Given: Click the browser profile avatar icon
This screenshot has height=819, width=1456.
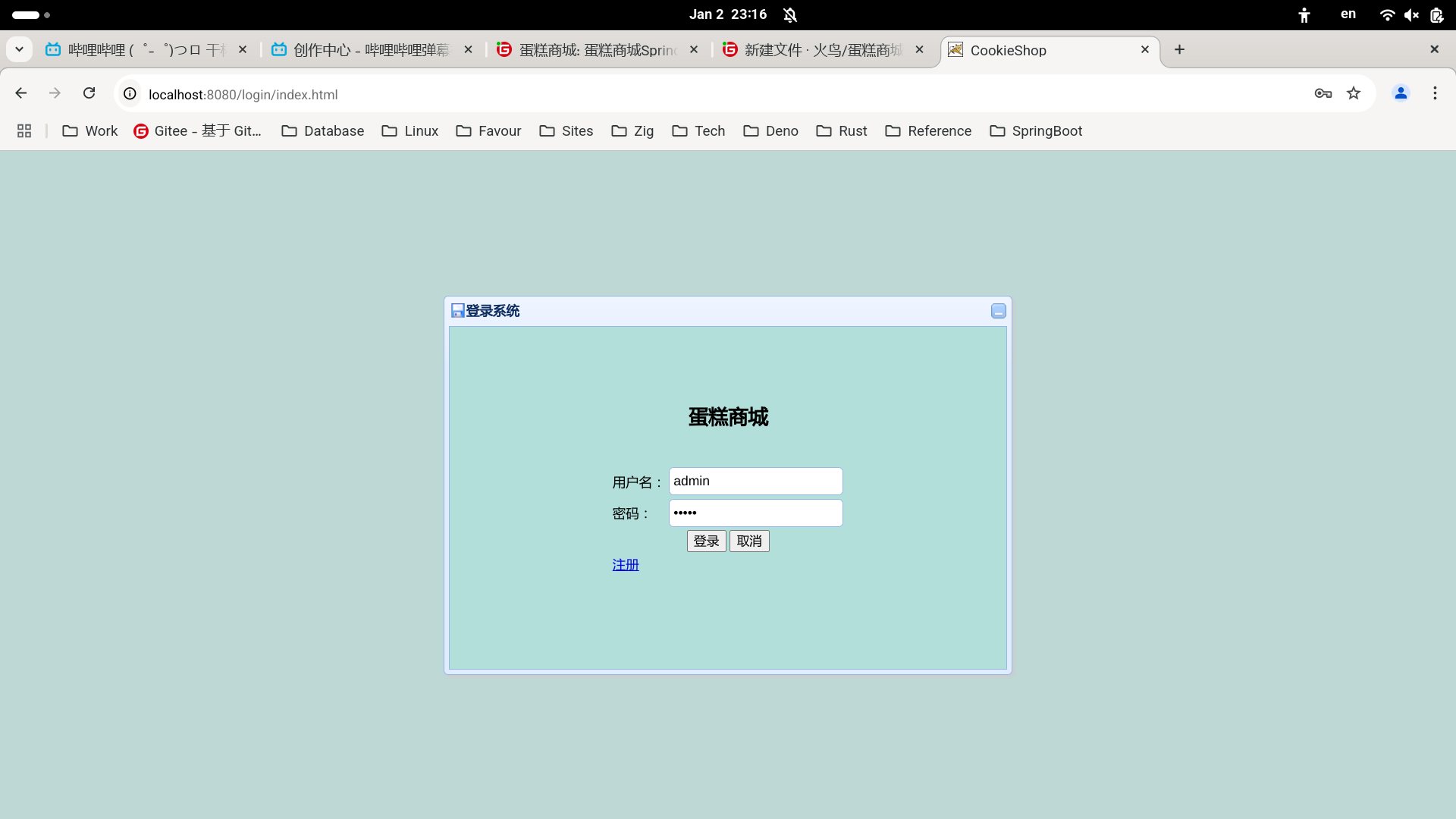Looking at the screenshot, I should pyautogui.click(x=1401, y=93).
